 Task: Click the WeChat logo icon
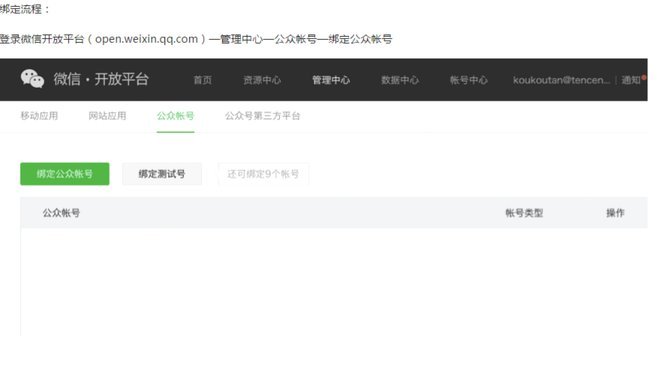click(x=32, y=78)
